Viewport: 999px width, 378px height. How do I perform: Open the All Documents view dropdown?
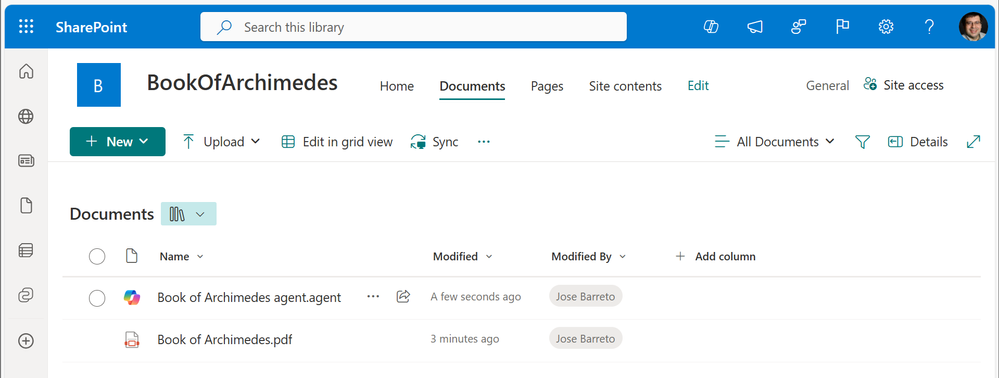(775, 142)
